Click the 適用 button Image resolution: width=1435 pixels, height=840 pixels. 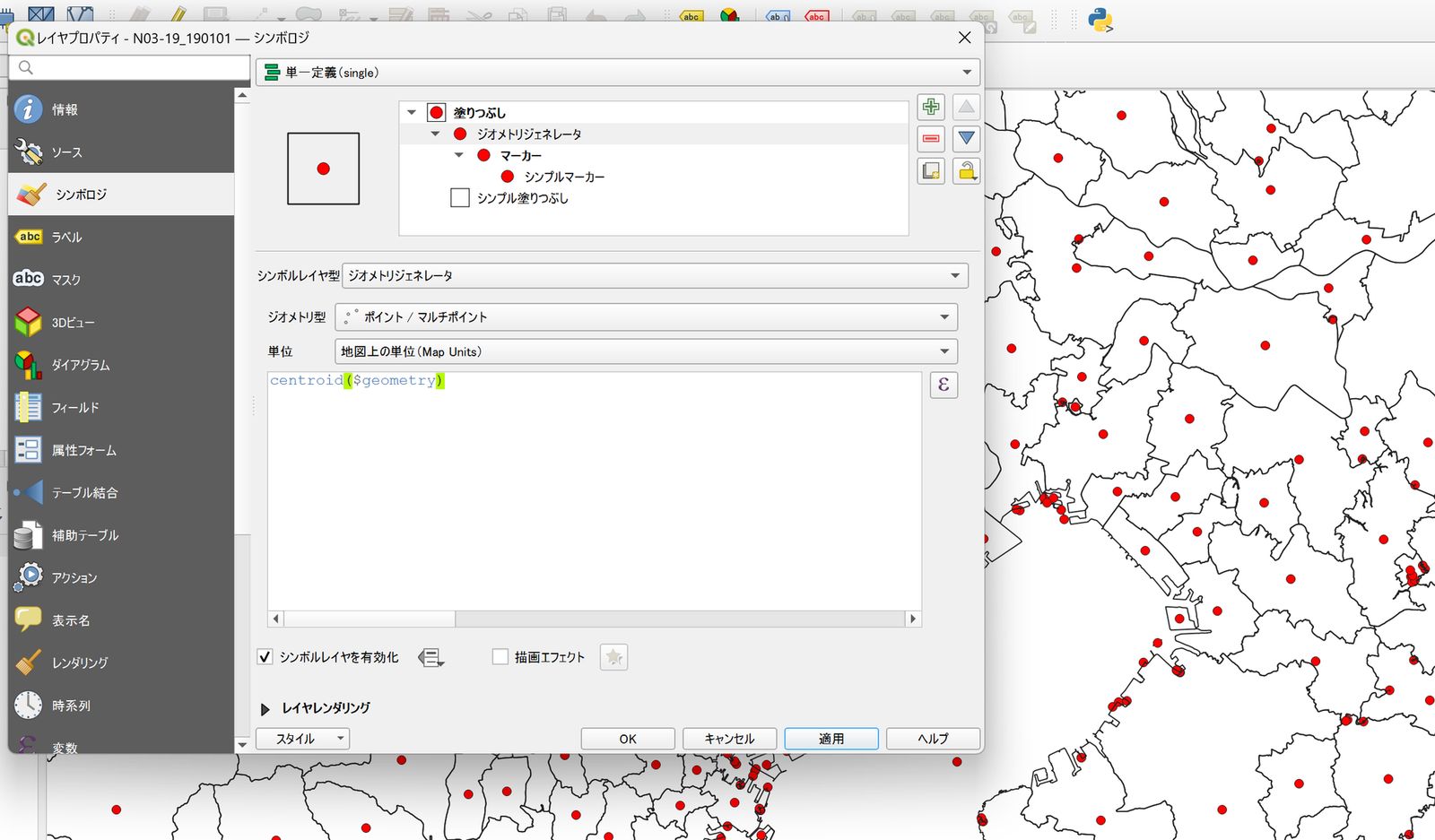pos(831,739)
